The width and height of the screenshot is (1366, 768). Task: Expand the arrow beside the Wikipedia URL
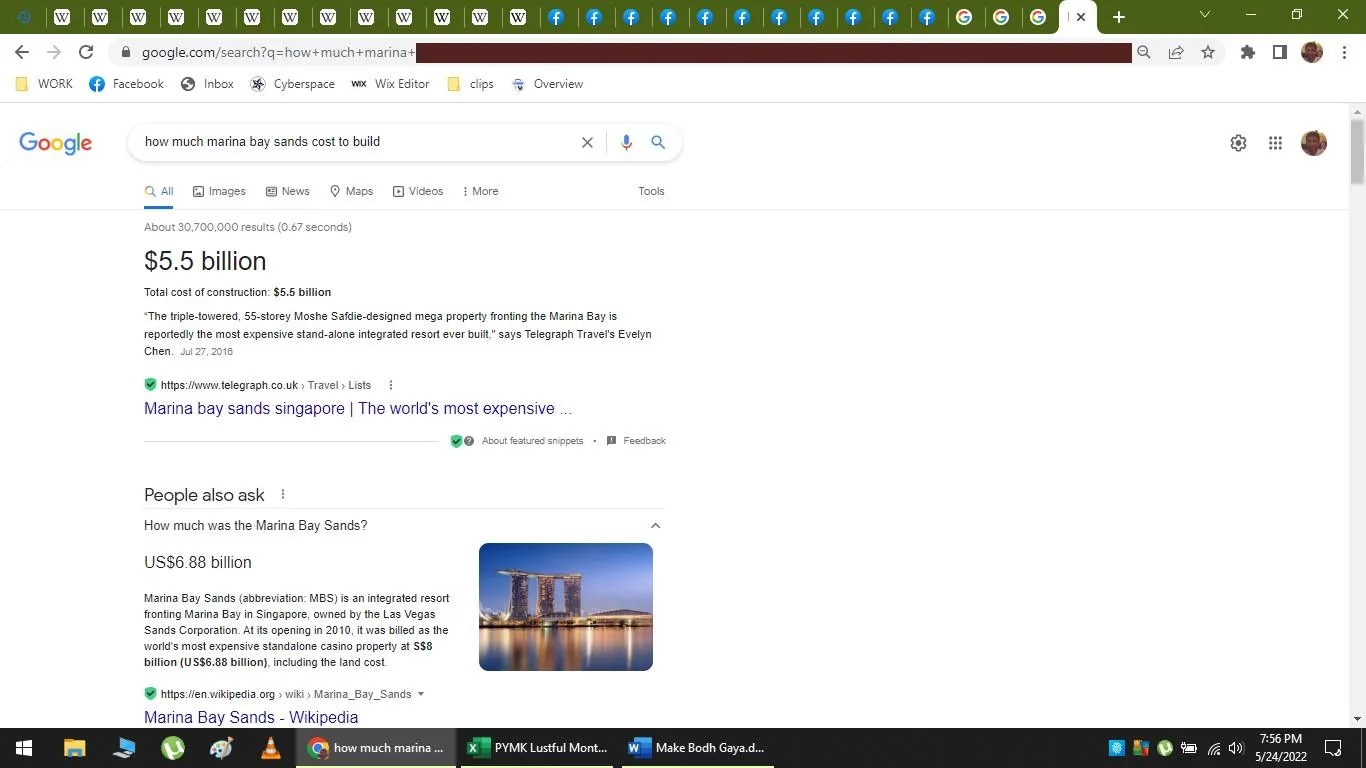(421, 694)
